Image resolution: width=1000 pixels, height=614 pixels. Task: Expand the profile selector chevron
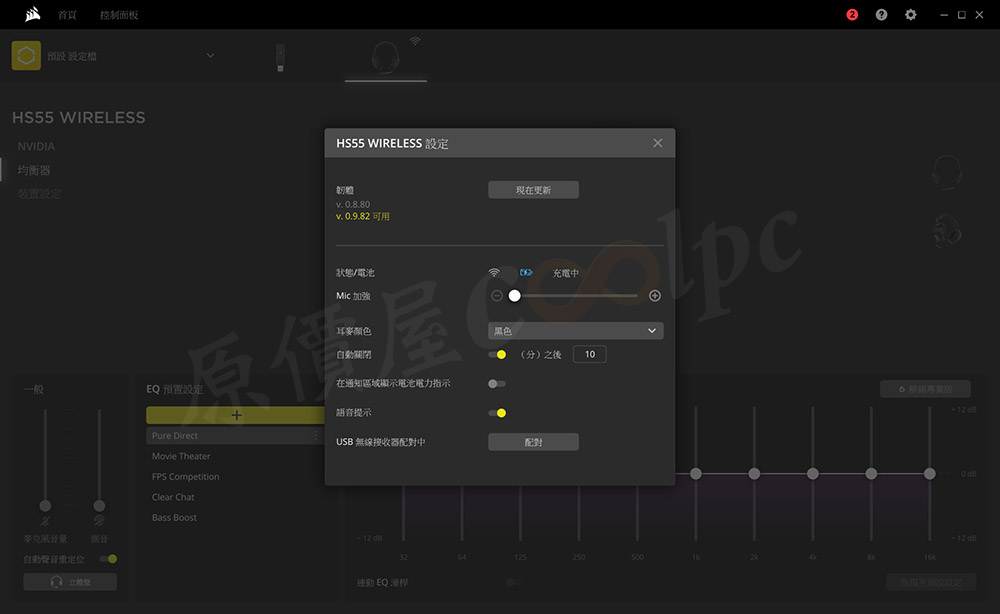tap(210, 55)
